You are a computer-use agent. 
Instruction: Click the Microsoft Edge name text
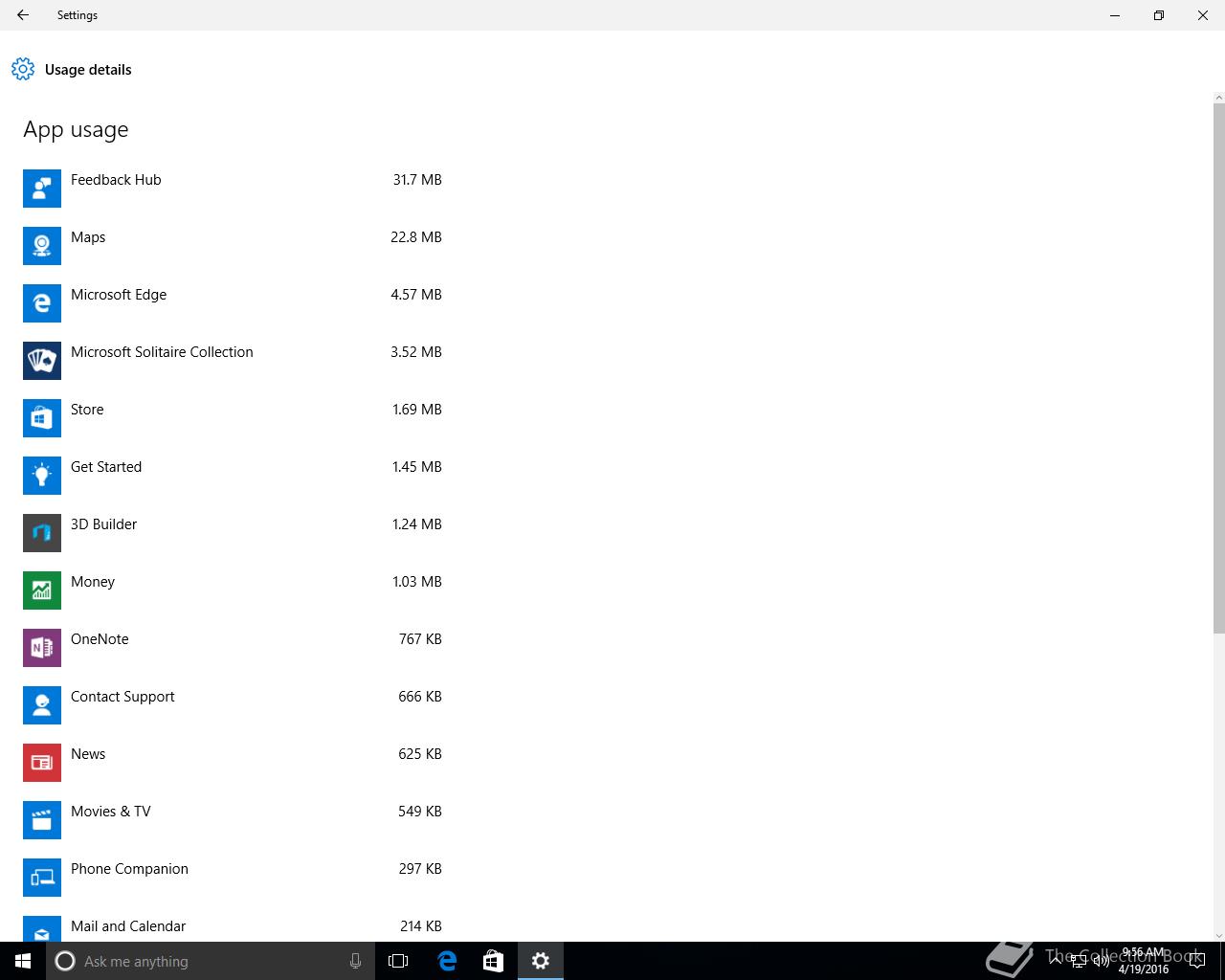(x=119, y=295)
